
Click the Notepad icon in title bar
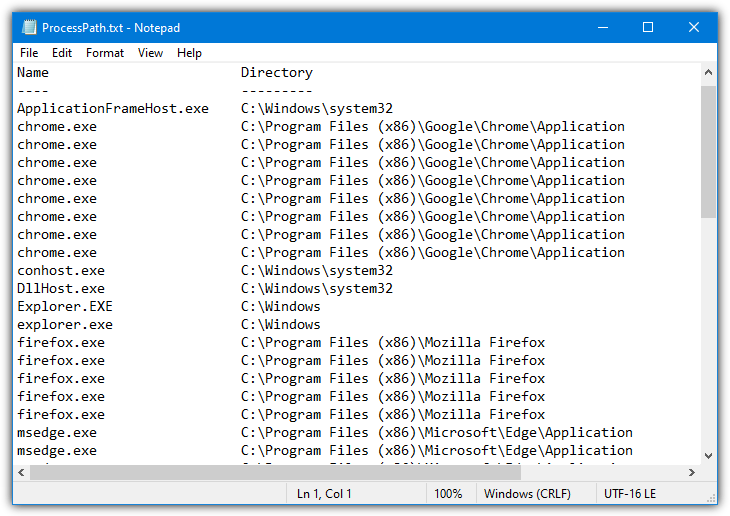point(29,27)
